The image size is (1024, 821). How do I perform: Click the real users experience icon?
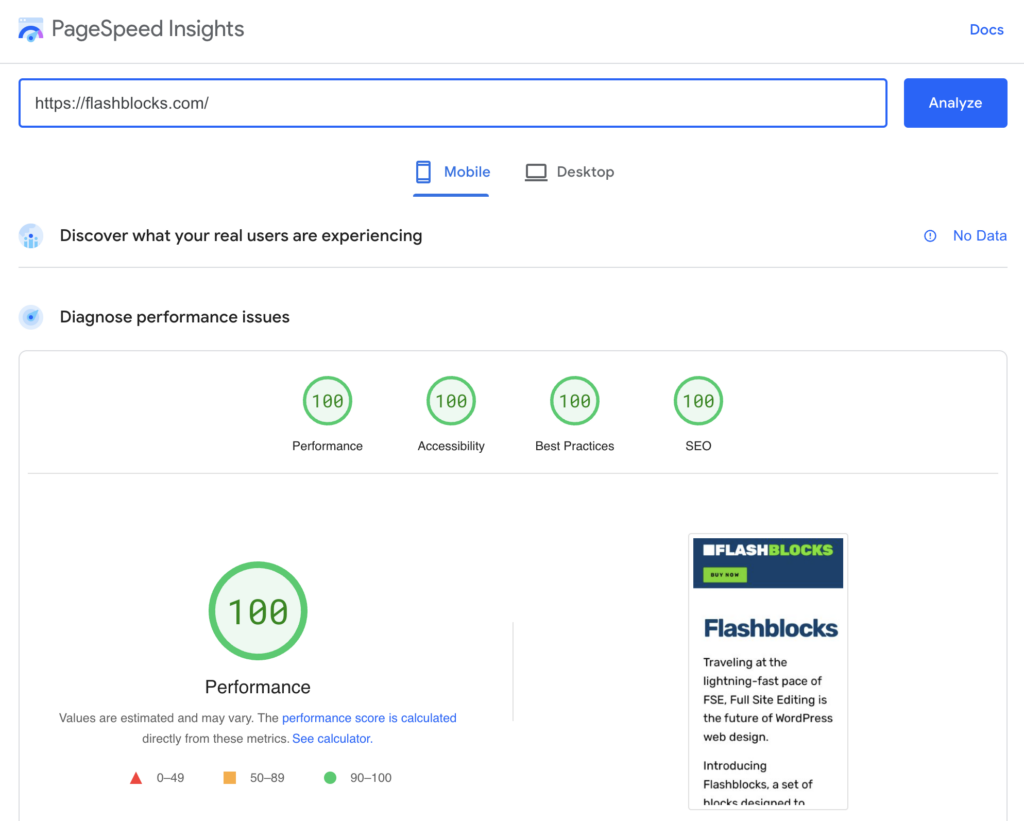[x=31, y=236]
